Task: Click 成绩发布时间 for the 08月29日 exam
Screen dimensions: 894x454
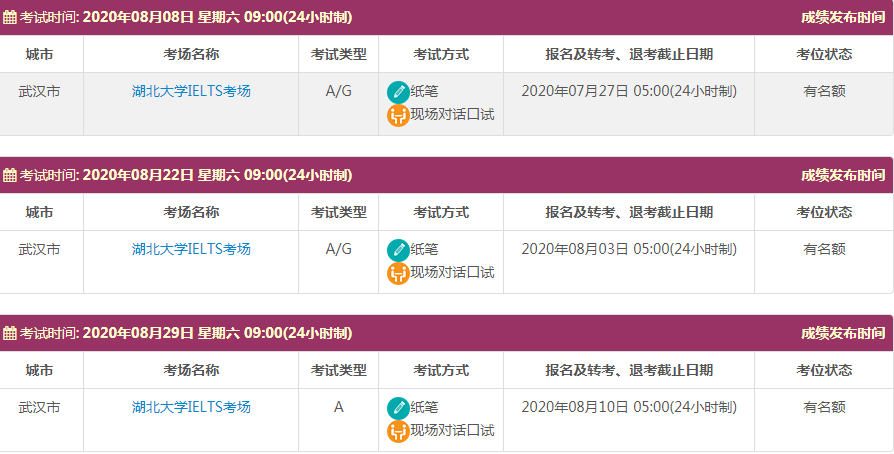Action: pos(842,333)
